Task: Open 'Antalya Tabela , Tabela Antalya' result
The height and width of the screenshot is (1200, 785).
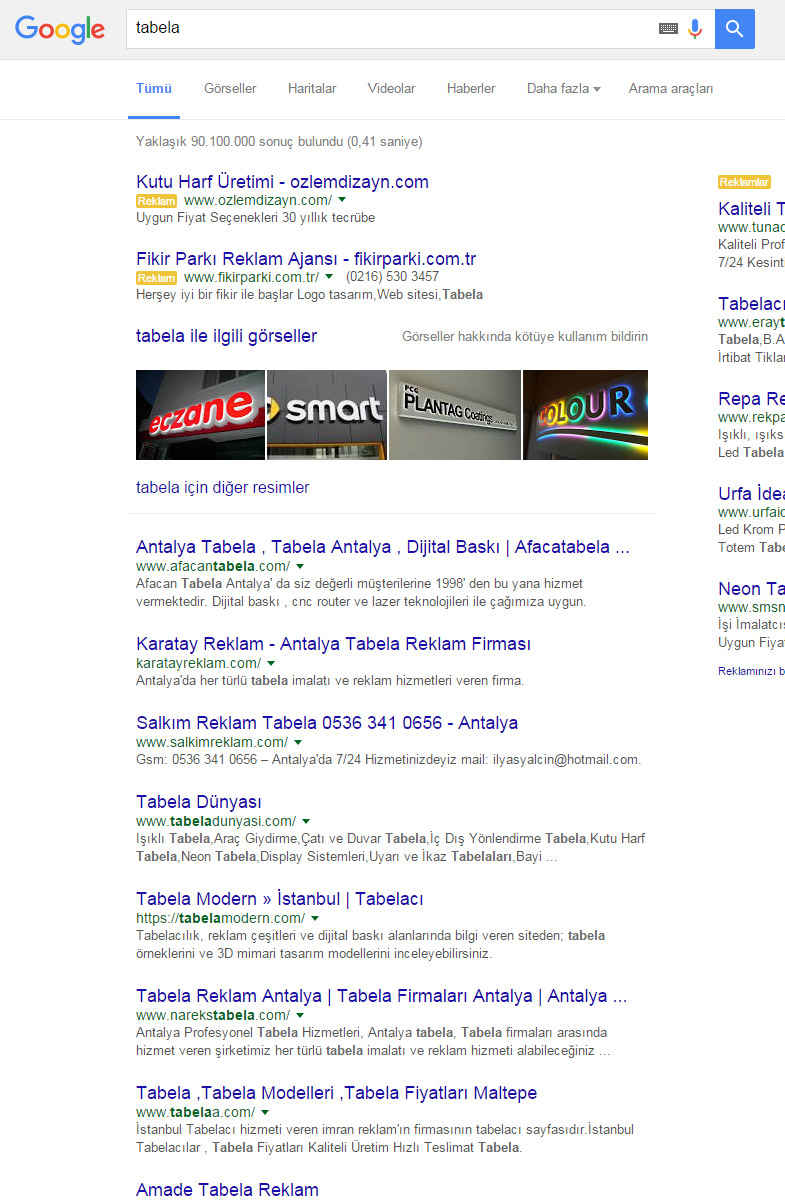Action: coord(382,548)
